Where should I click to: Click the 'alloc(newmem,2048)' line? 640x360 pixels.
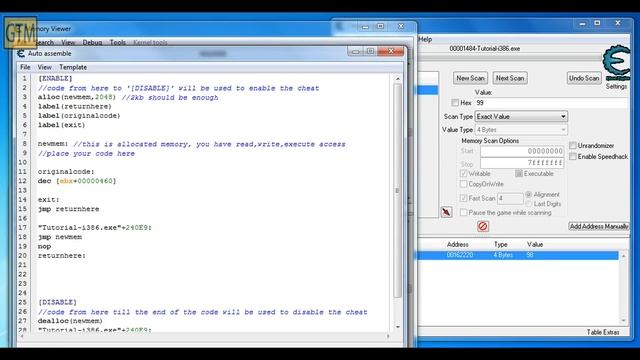(77, 98)
